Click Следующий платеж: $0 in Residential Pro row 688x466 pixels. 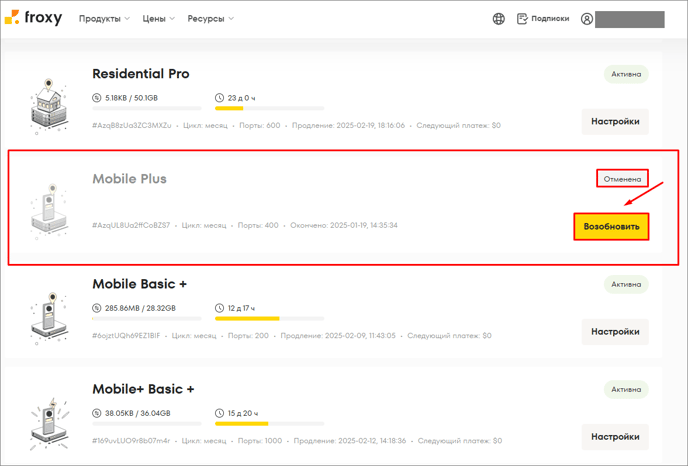pos(459,125)
